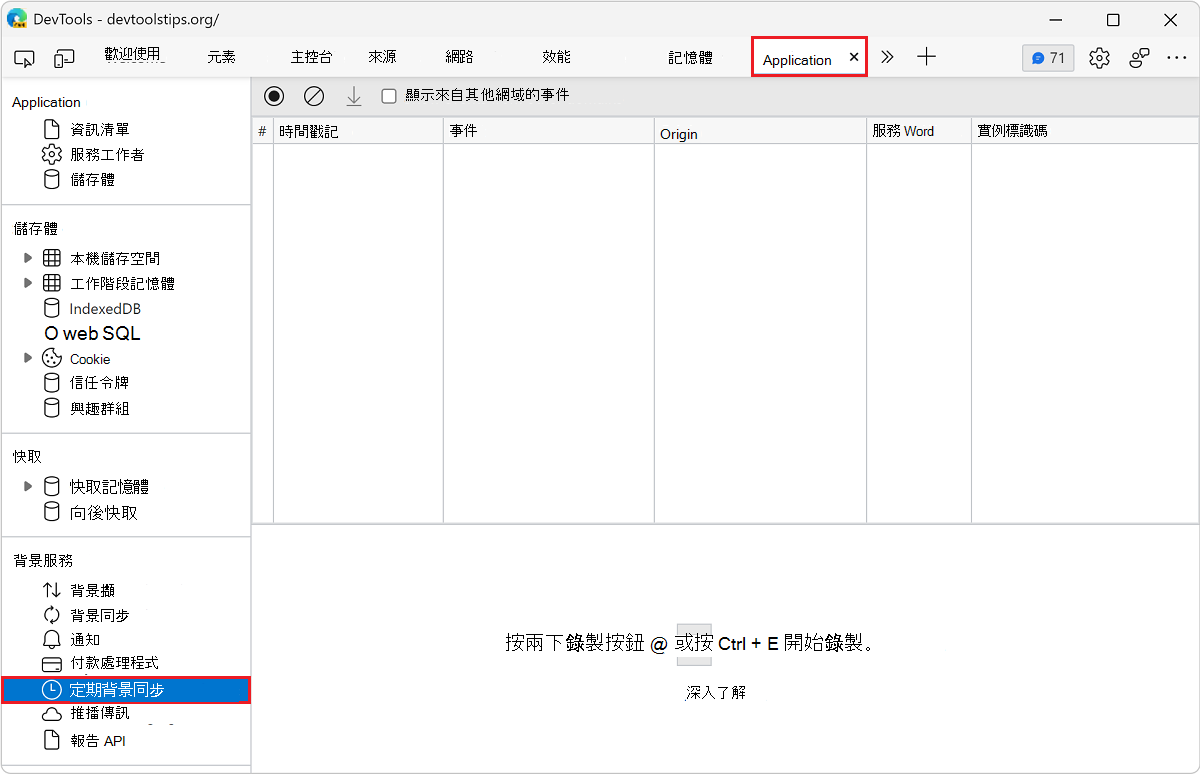Activate the inspect element picker
Screen dimensions: 1200x774
coord(24,58)
